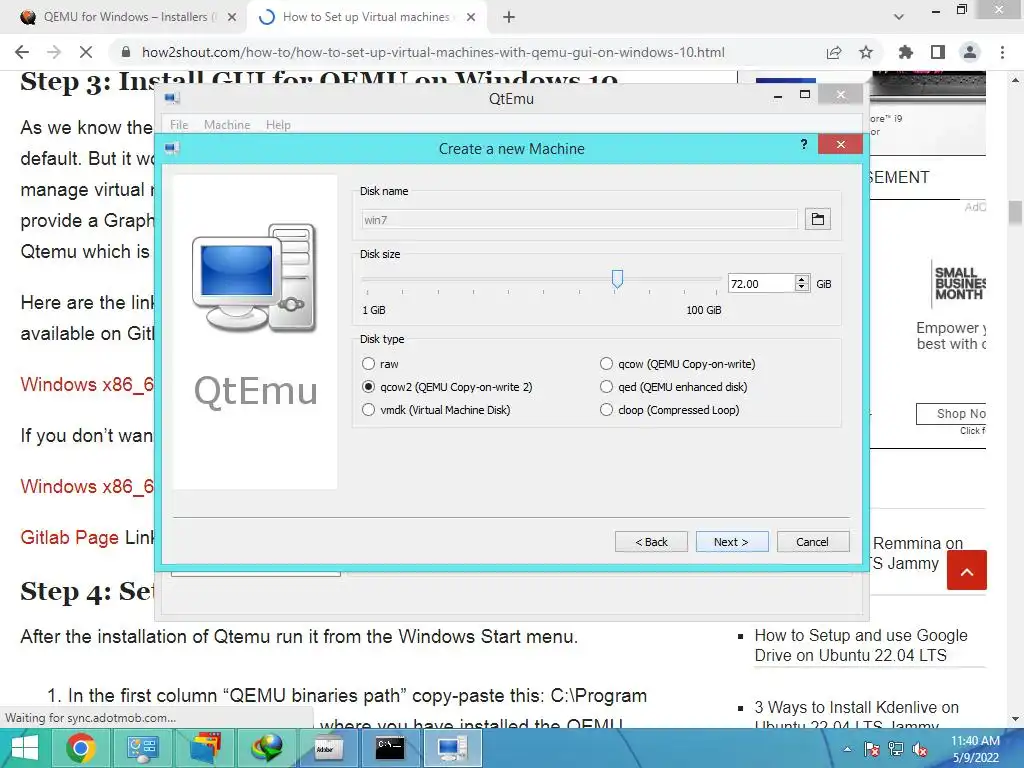1024x768 pixels.
Task: Close the QEMU for Windows tab
Action: [232, 18]
